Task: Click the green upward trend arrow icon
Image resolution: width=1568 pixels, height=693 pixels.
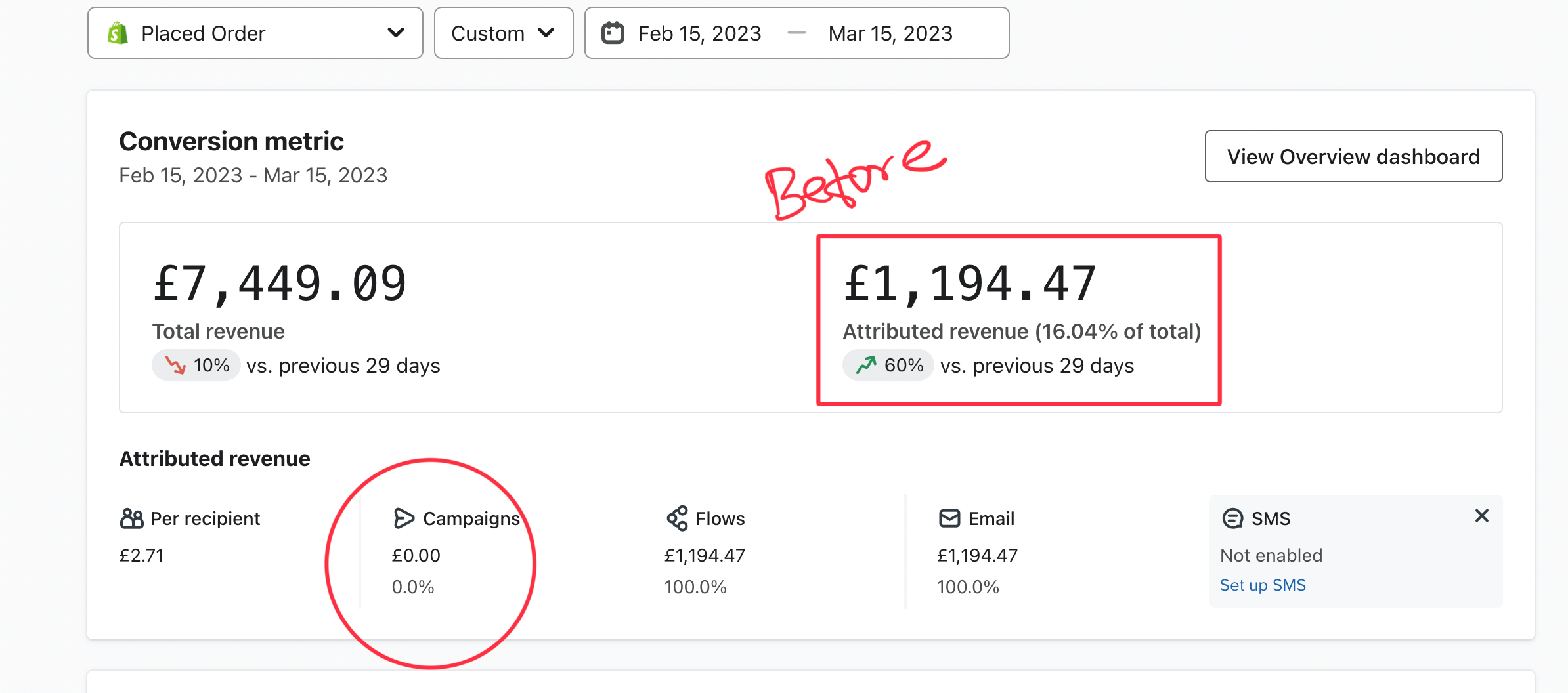Action: pos(866,365)
